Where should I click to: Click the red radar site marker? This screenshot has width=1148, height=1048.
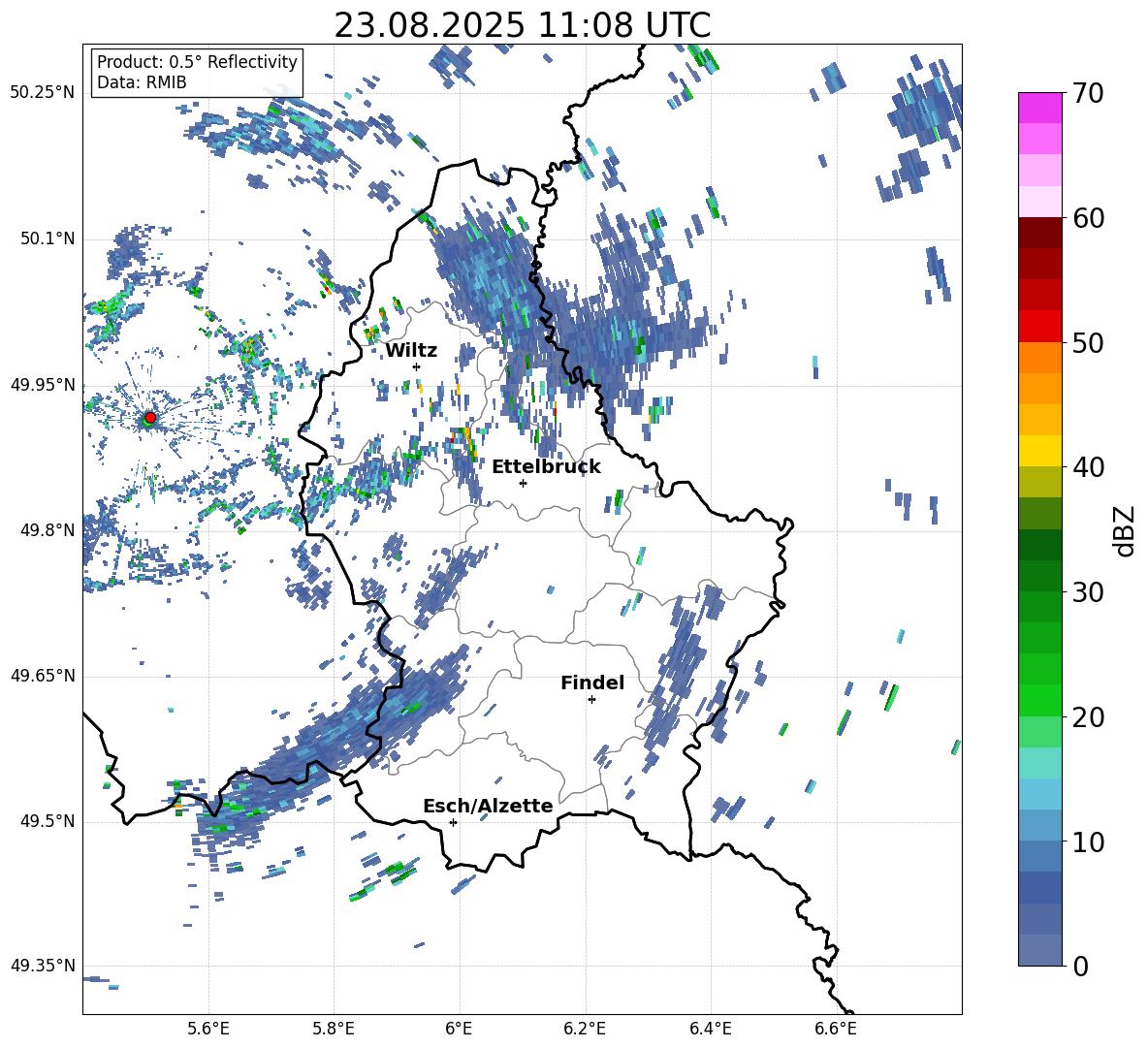[x=150, y=417]
